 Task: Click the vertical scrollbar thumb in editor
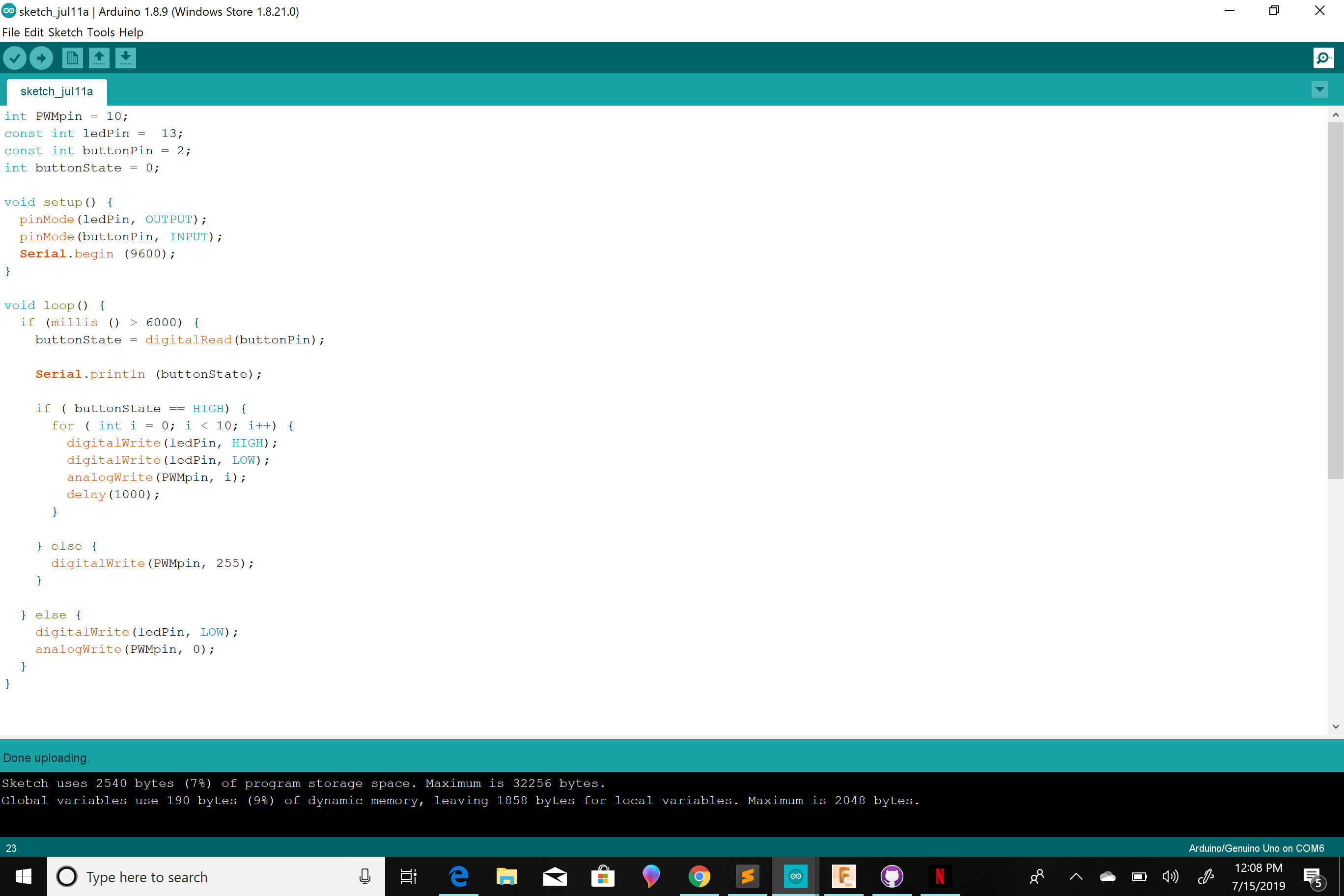point(1336,300)
